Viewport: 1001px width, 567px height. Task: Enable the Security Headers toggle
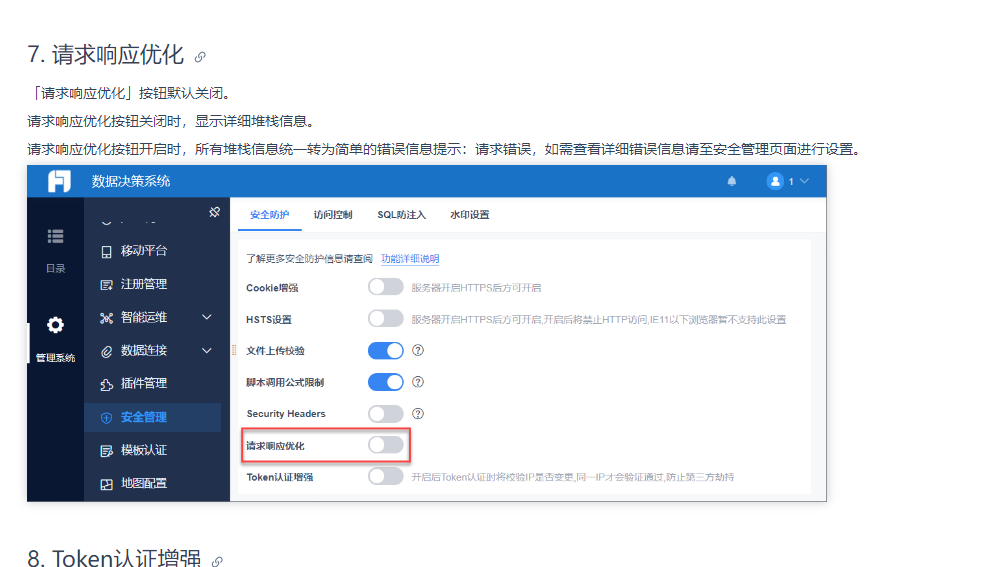pos(386,414)
